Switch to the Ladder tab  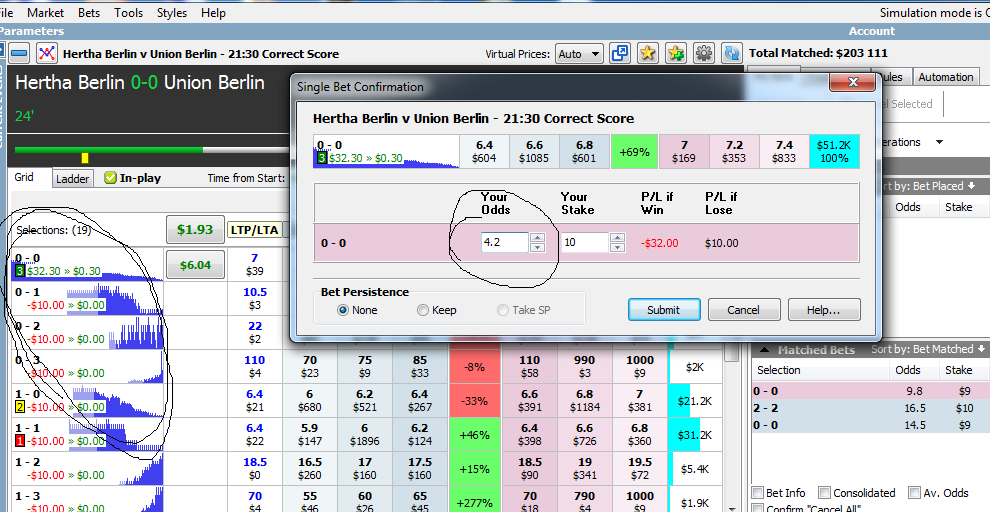coord(73,179)
